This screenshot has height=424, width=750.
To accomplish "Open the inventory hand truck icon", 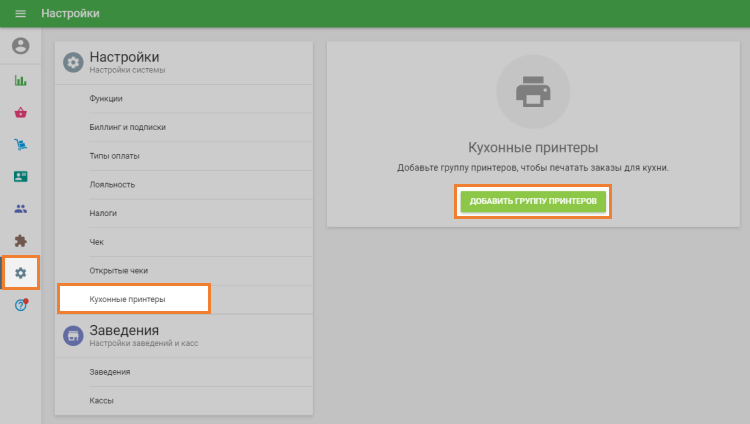I will click(x=20, y=144).
